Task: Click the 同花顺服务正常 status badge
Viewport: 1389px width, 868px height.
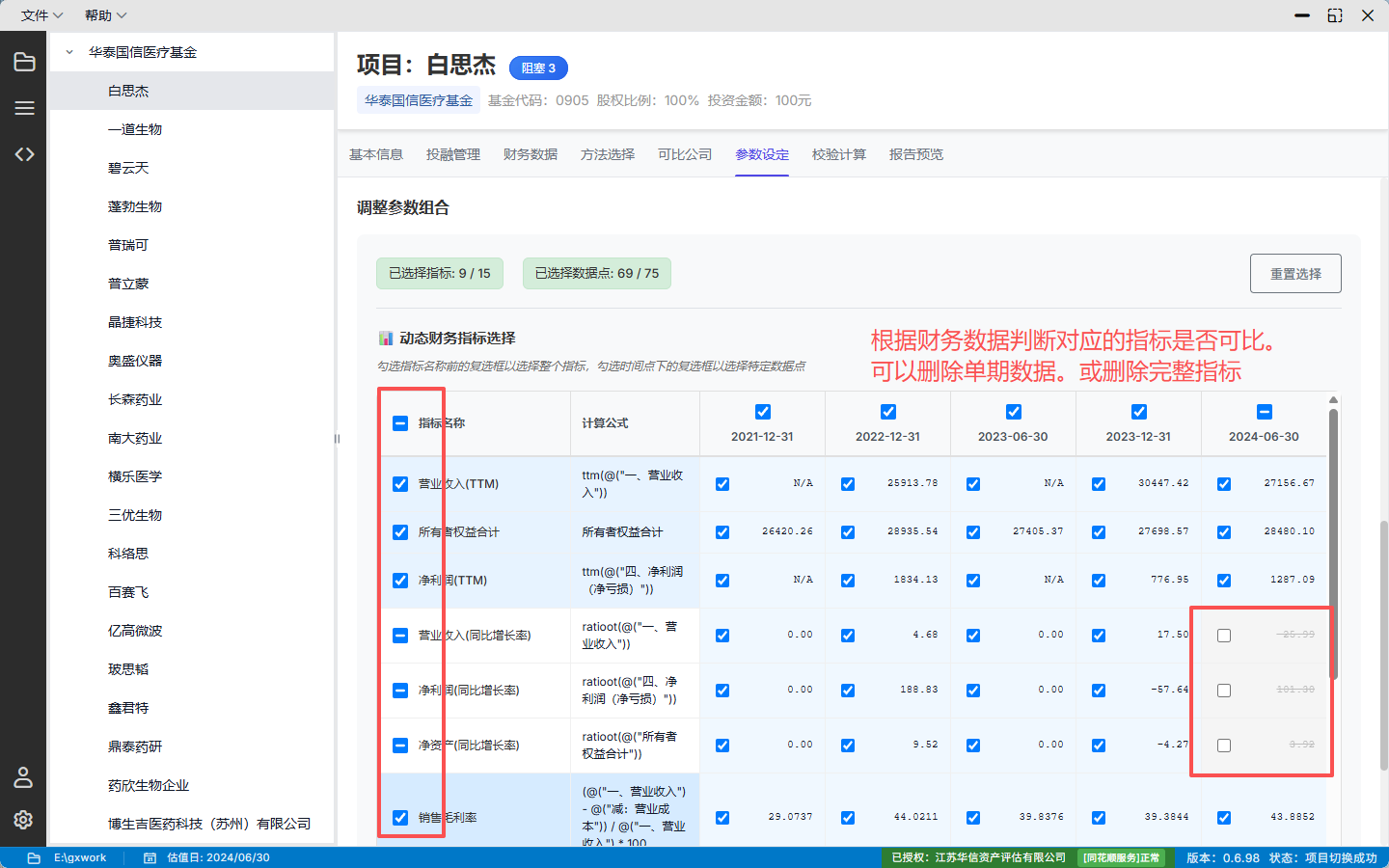Action: (1121, 857)
